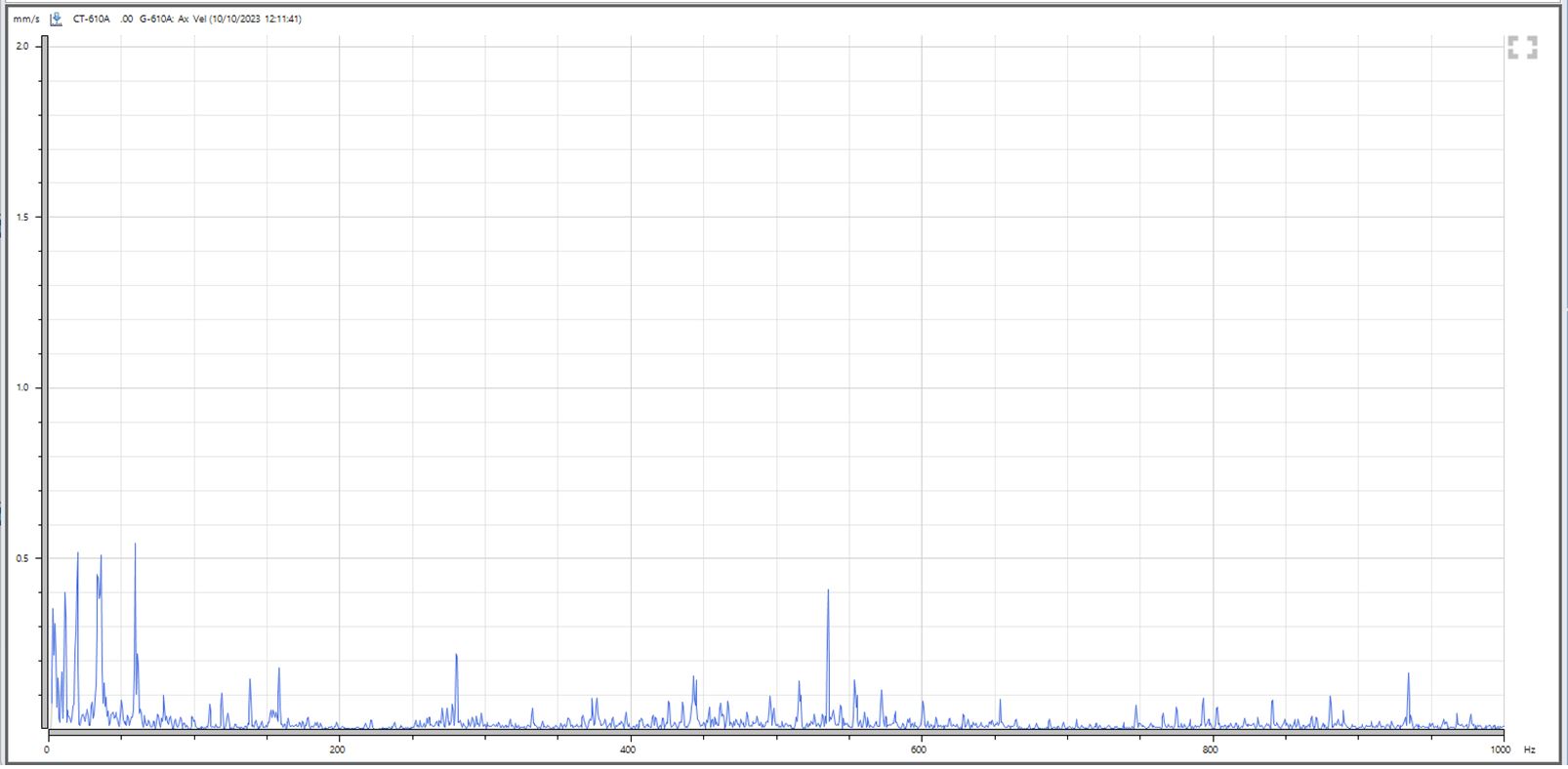
Task: Click the mm/s unit label
Action: 26,19
